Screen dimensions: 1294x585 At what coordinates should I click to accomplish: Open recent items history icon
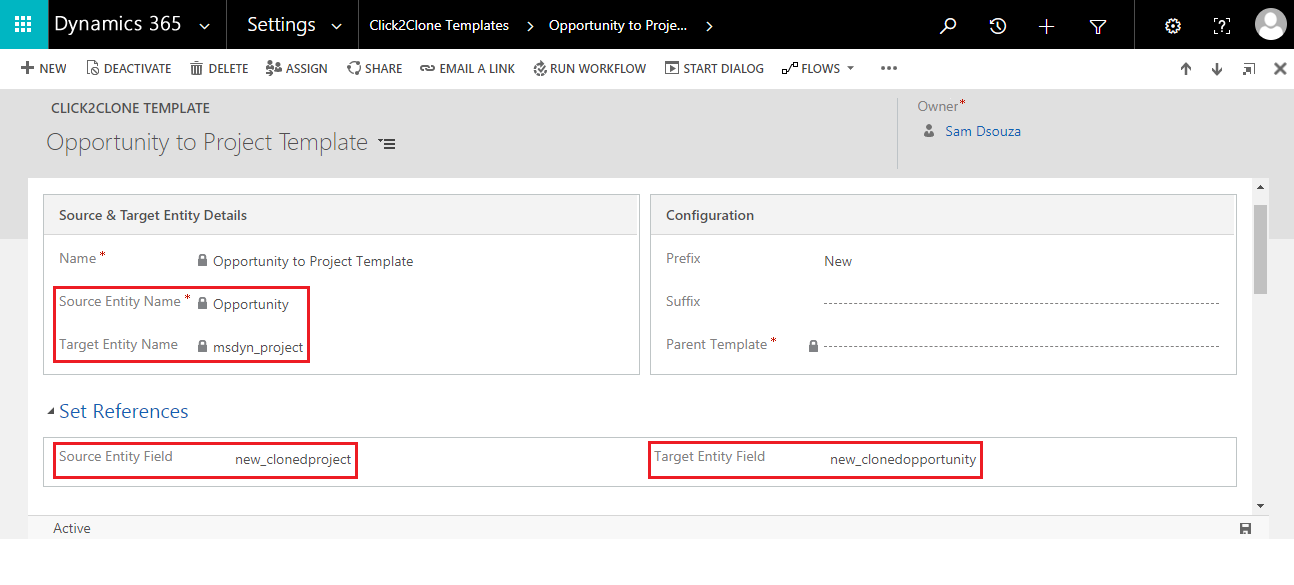point(998,26)
